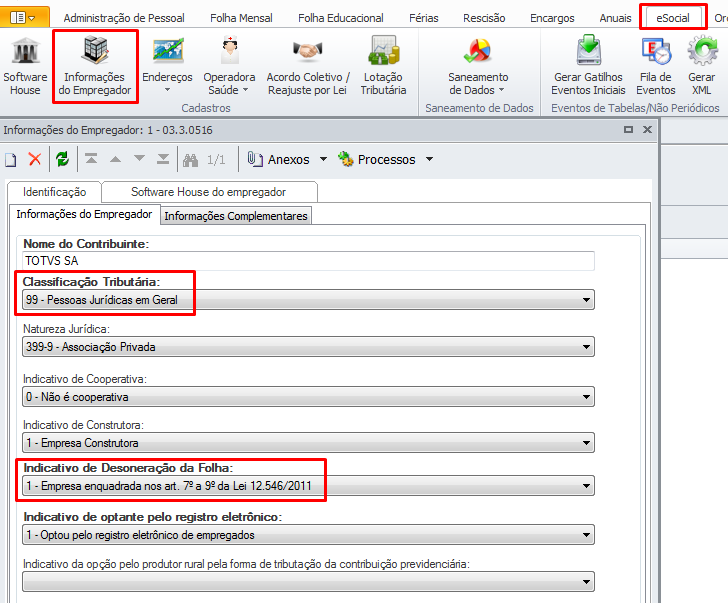Click Gerar Gatilhos Eventos Iniciais
The image size is (728, 603).
(588, 66)
